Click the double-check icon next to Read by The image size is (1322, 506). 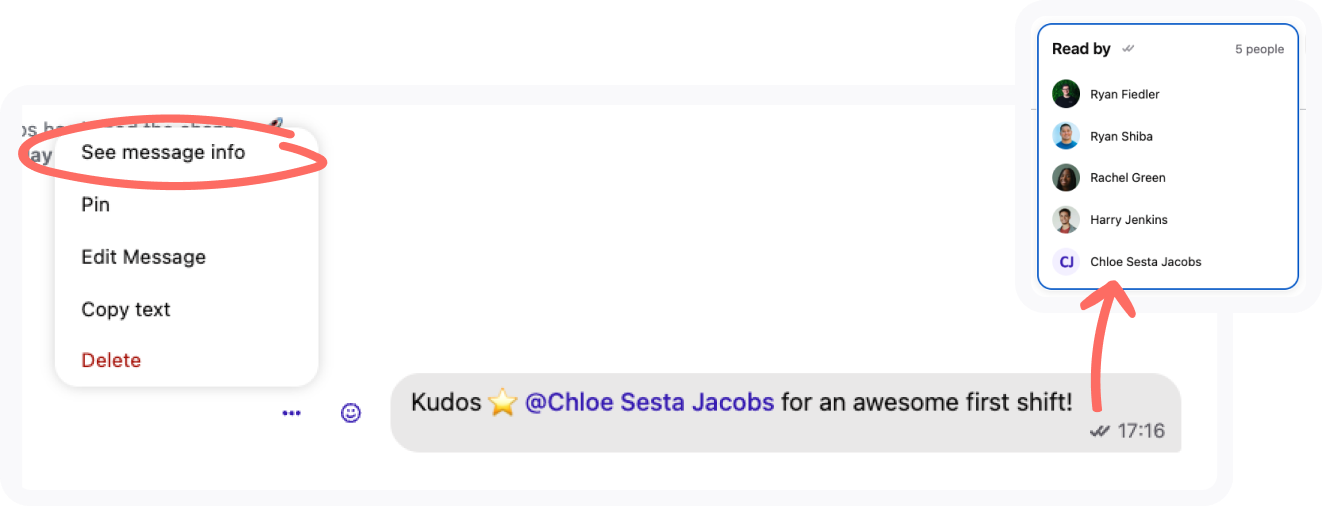tap(1128, 49)
